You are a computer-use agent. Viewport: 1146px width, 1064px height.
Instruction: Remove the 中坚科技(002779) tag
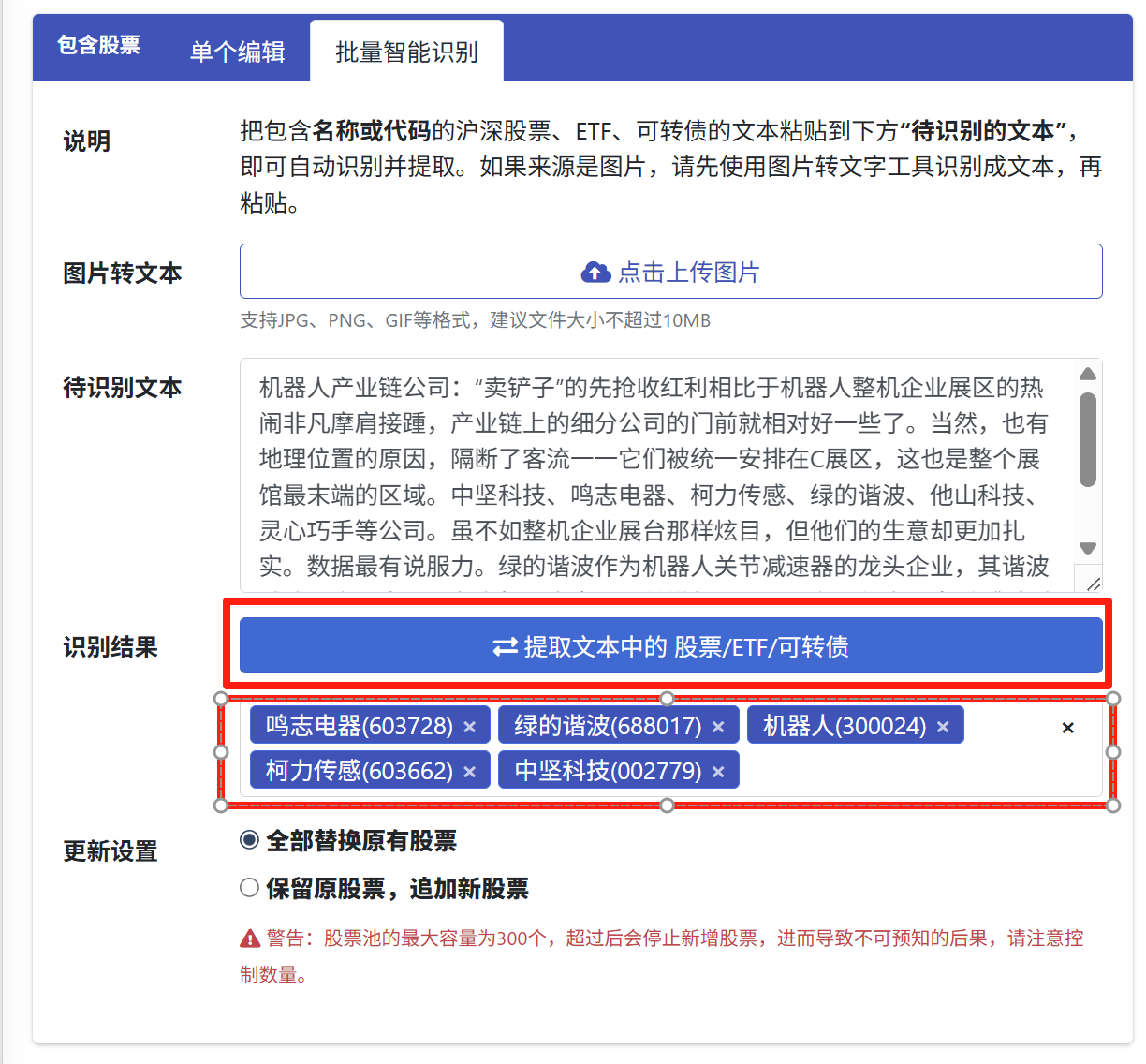point(718,772)
